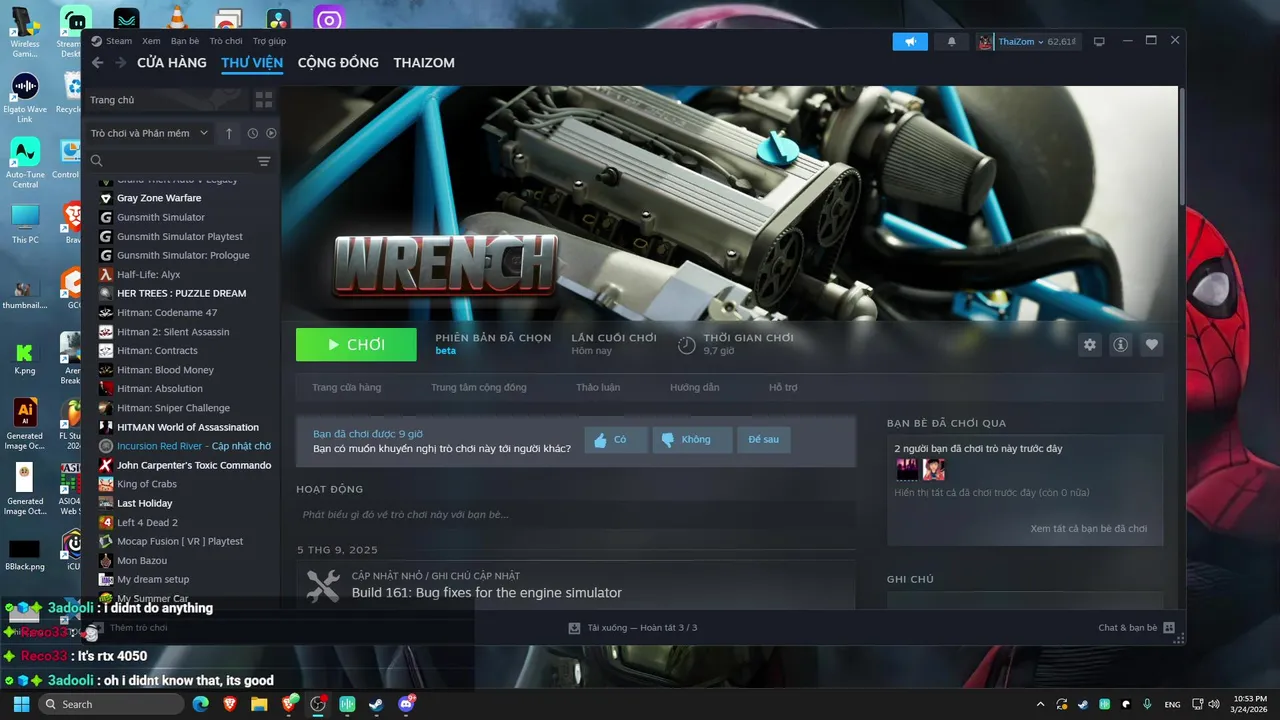Expand the Trò chơi và Phần mềm dropdown
Viewport: 1280px width, 720px height.
point(149,133)
